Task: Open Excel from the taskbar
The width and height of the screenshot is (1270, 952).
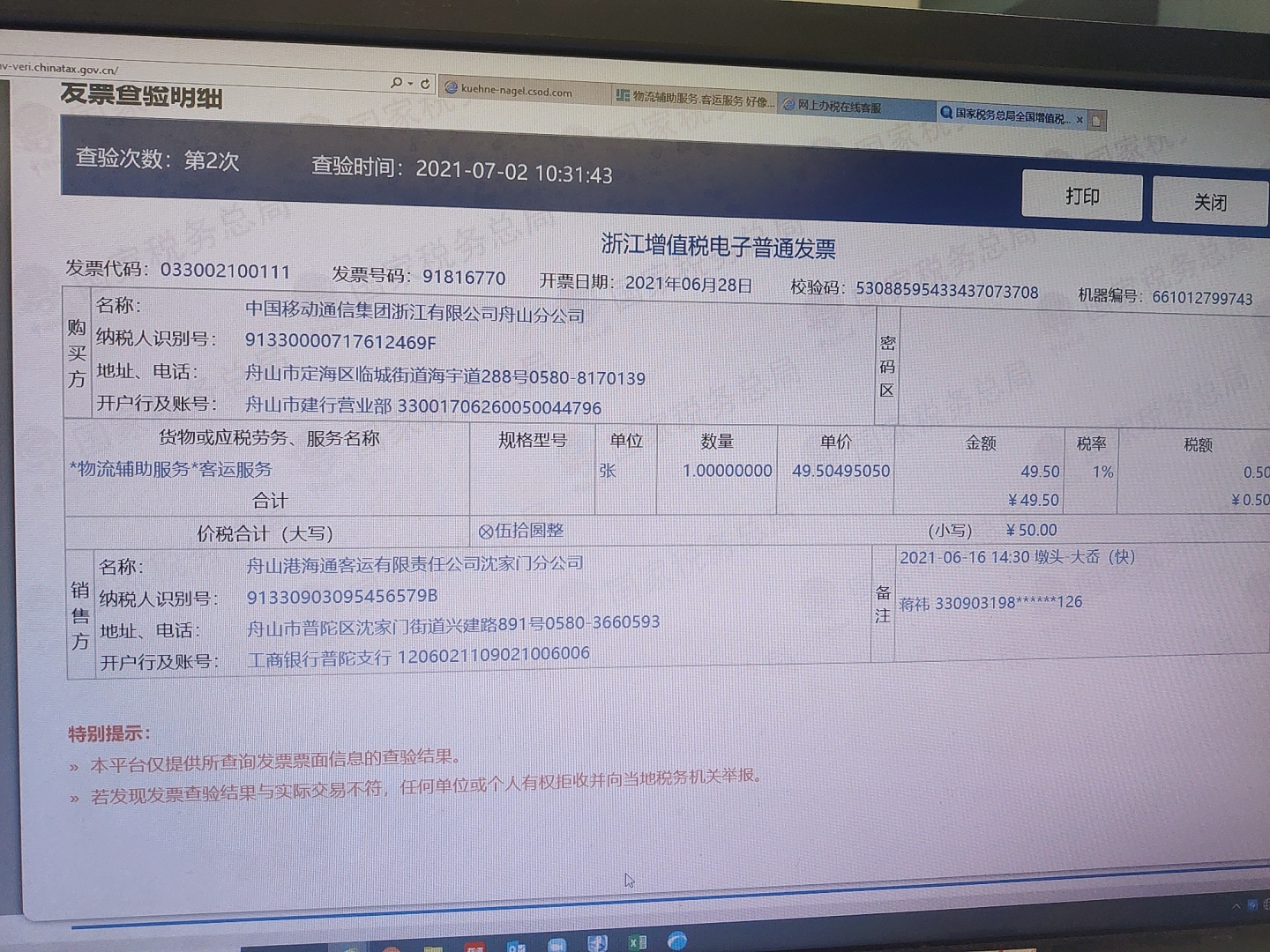Action: pyautogui.click(x=637, y=942)
